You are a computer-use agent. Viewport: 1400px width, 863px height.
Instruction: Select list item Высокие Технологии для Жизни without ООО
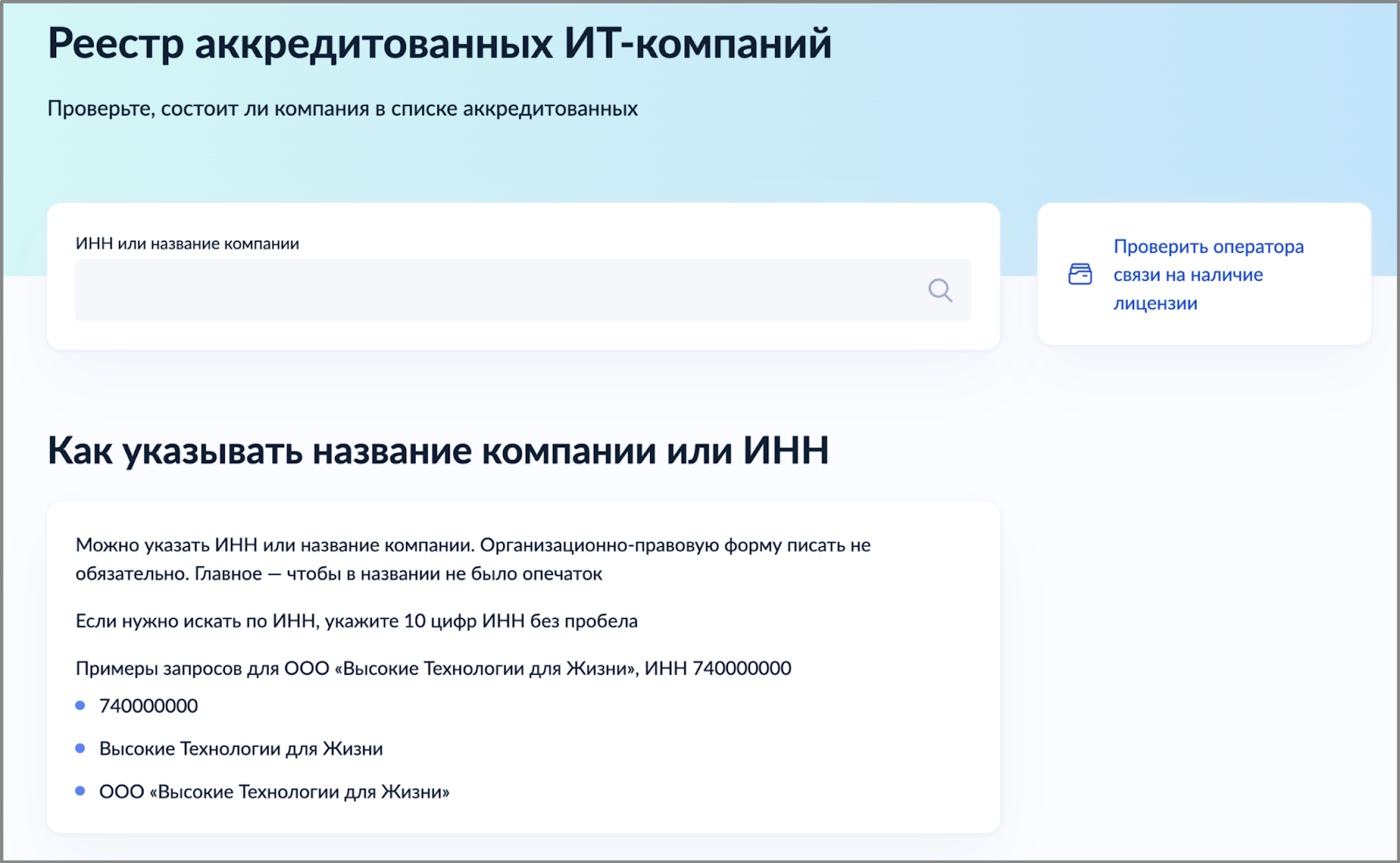pyautogui.click(x=241, y=749)
